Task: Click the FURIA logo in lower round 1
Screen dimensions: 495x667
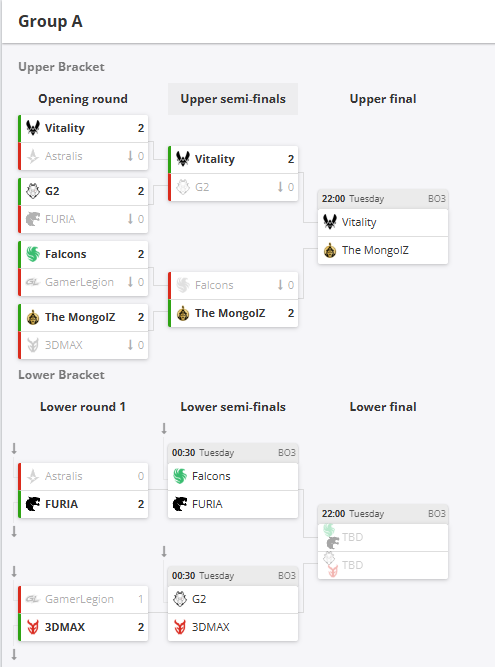Action: 33,504
